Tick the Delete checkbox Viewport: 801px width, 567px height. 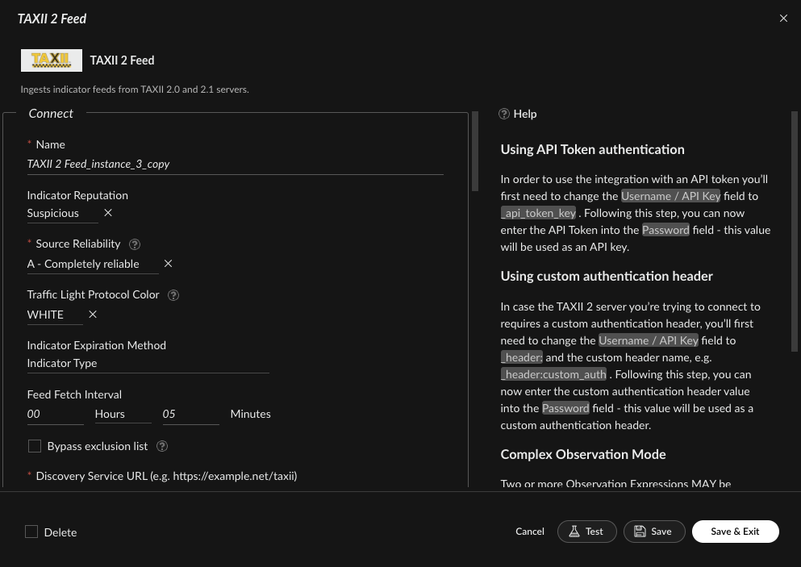pos(32,532)
